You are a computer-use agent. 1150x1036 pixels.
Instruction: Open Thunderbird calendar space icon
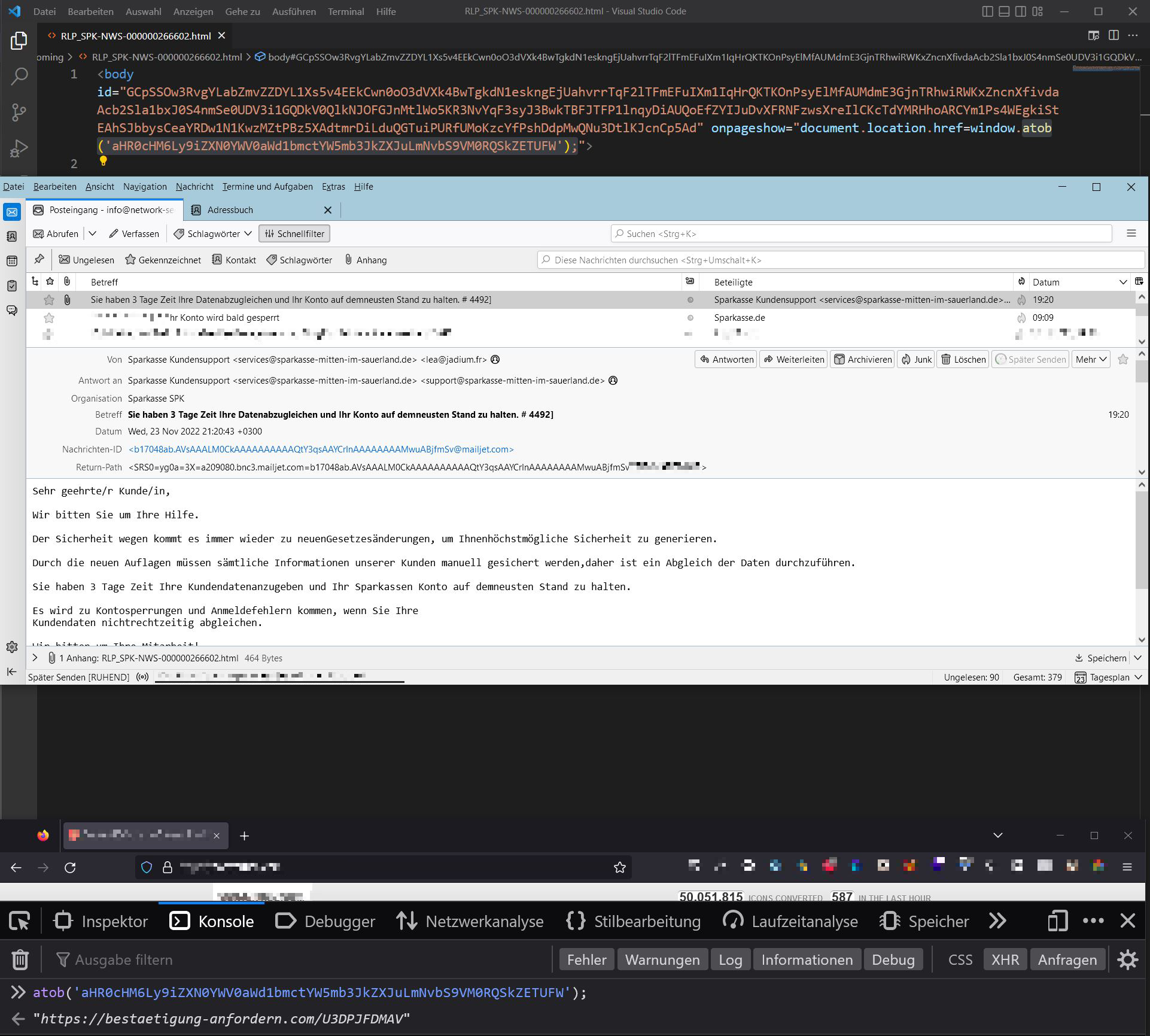[12, 261]
